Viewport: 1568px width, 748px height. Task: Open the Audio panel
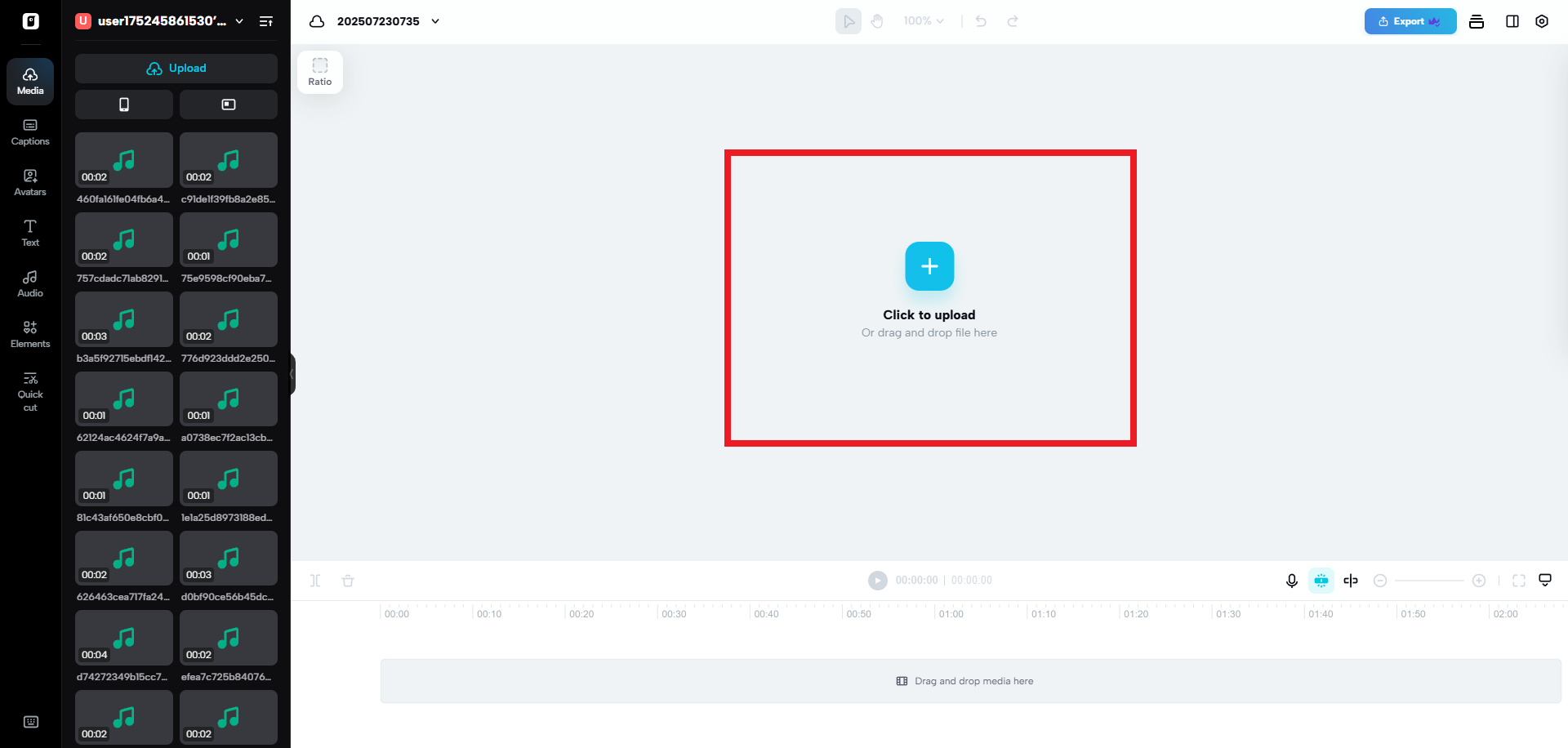[30, 283]
